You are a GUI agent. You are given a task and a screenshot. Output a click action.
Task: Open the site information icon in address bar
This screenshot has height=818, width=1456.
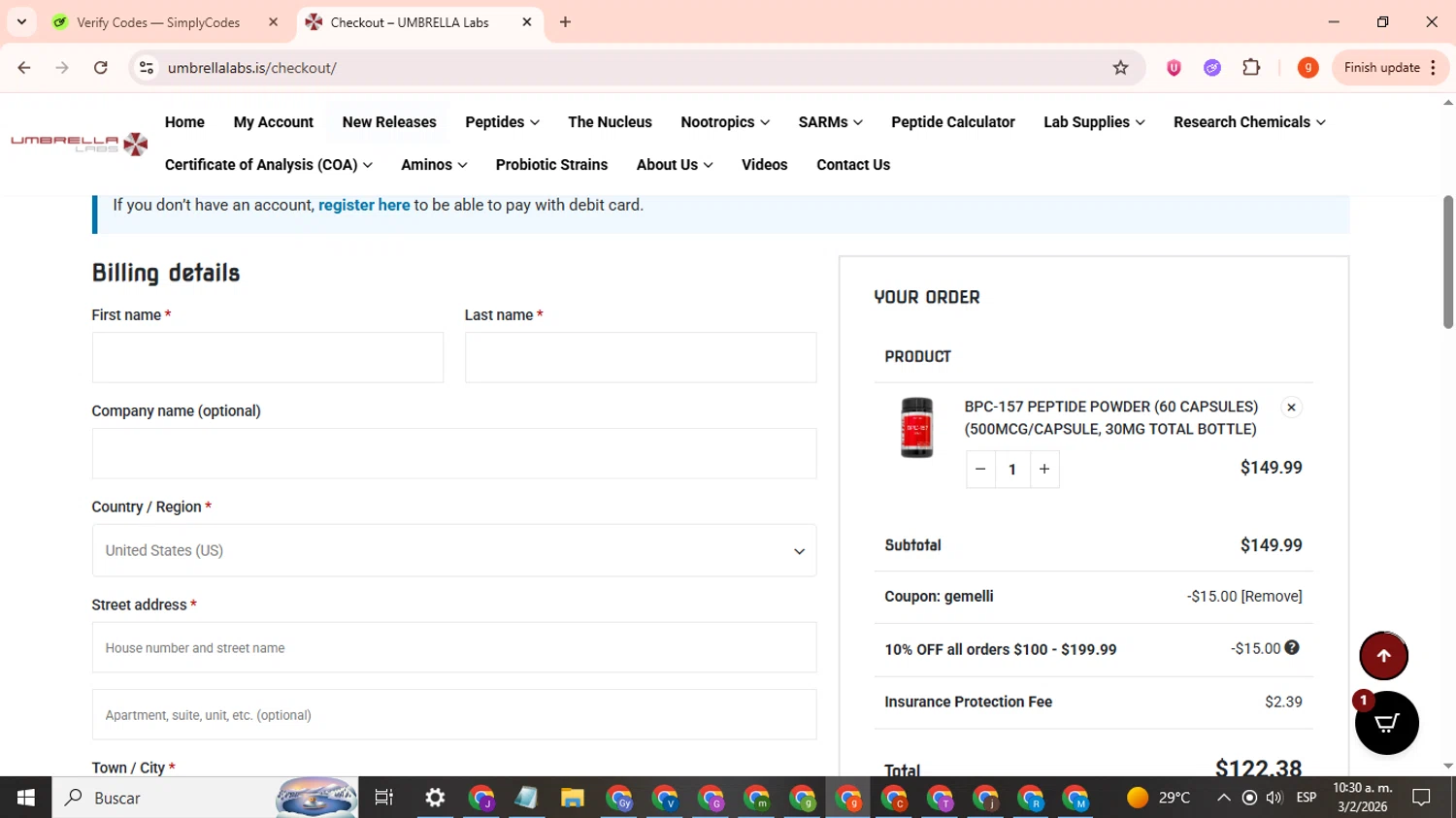click(147, 68)
